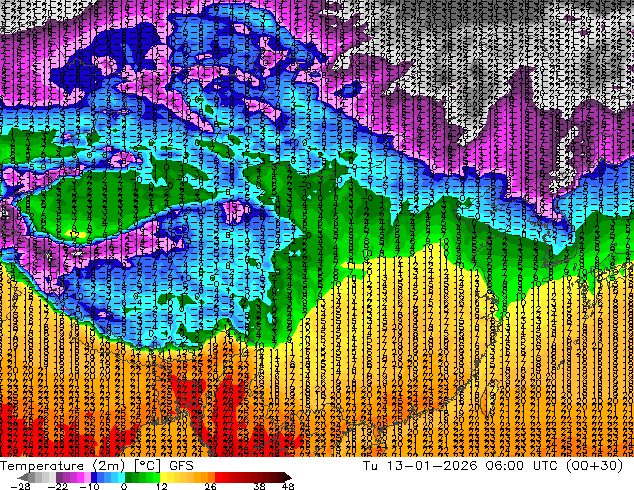Click the 'Temperature (2m)' map title
This screenshot has width=634, height=490.
pyautogui.click(x=62, y=466)
